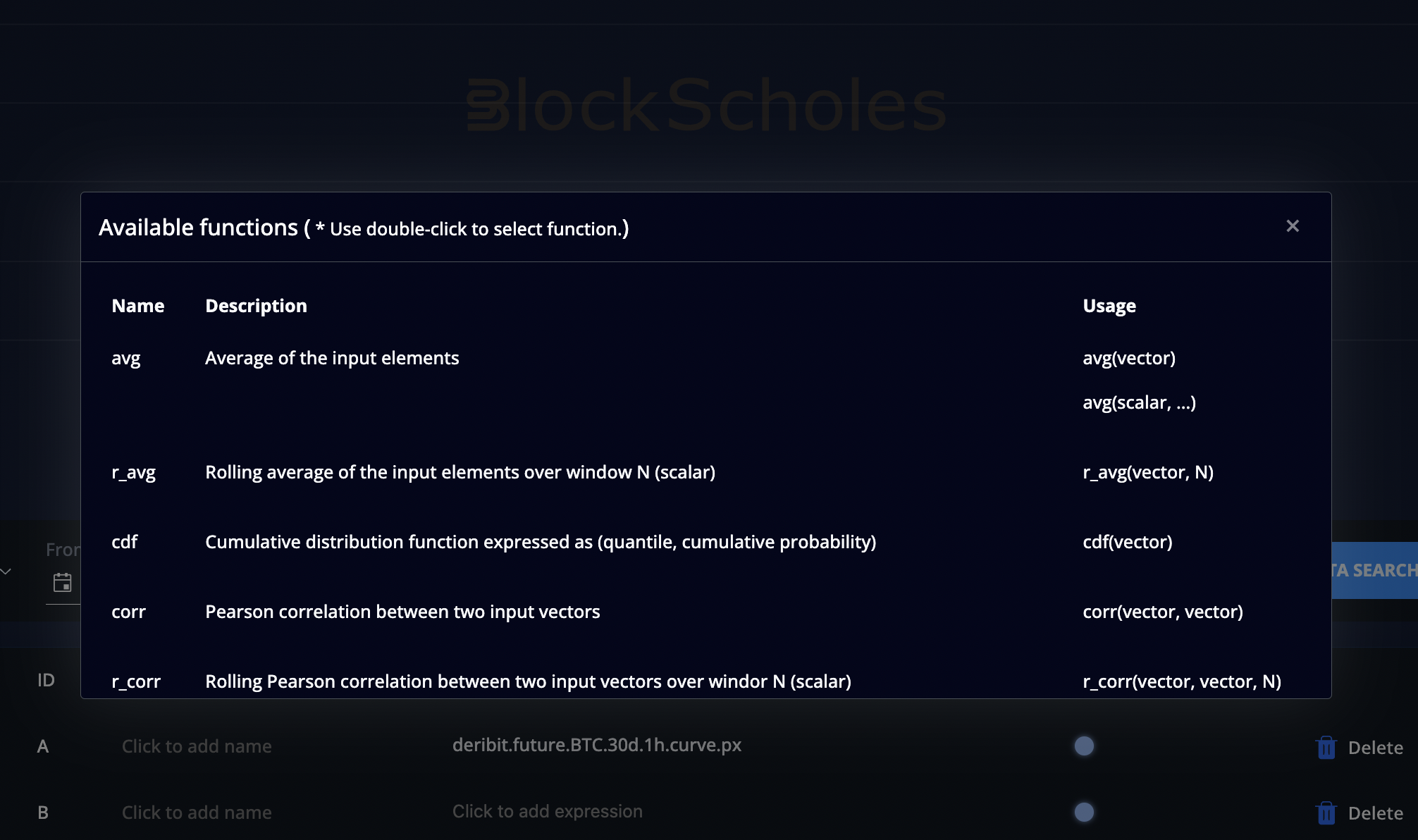
Task: Click row B's name field
Action: tap(197, 813)
